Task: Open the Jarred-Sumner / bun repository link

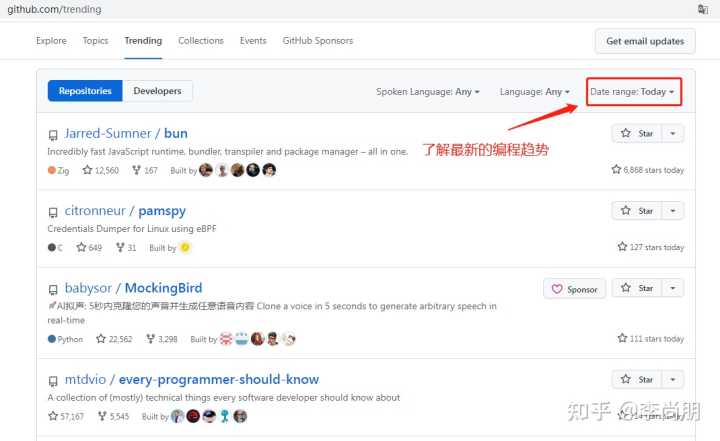Action: pos(126,133)
